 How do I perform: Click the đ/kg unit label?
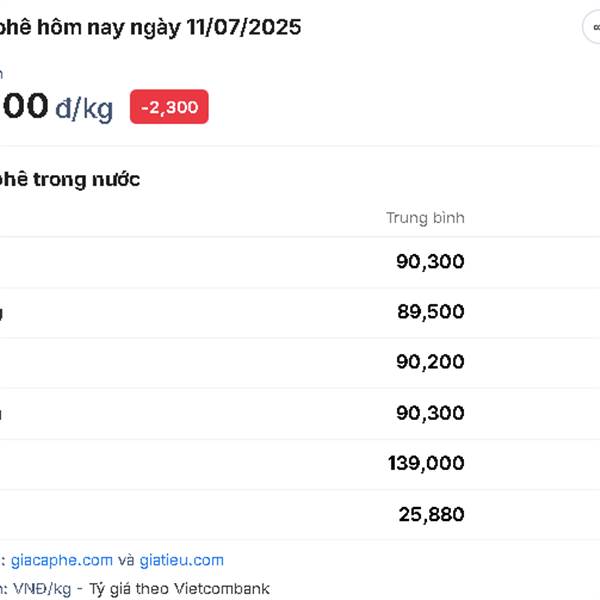84,108
